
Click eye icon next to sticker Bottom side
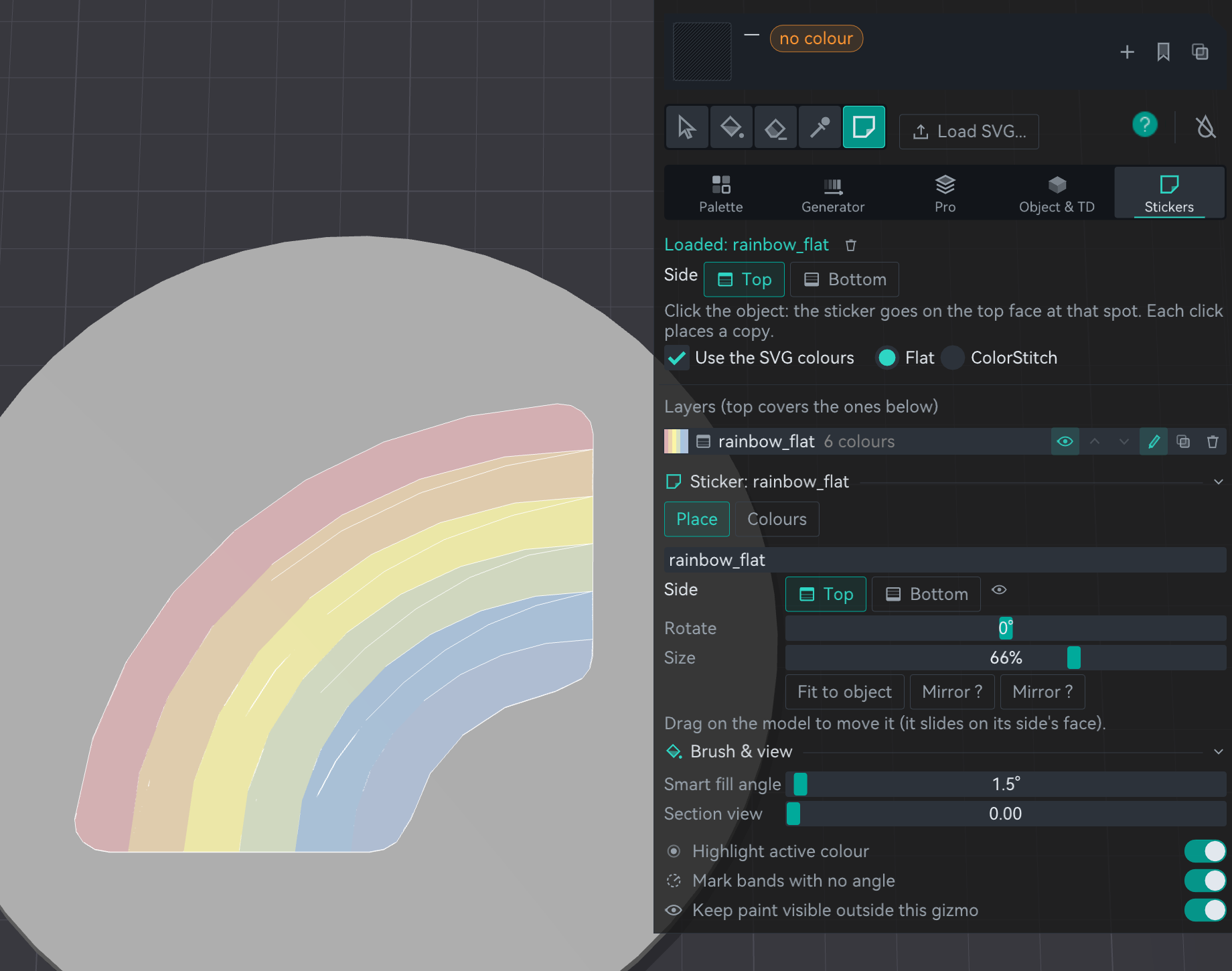999,590
